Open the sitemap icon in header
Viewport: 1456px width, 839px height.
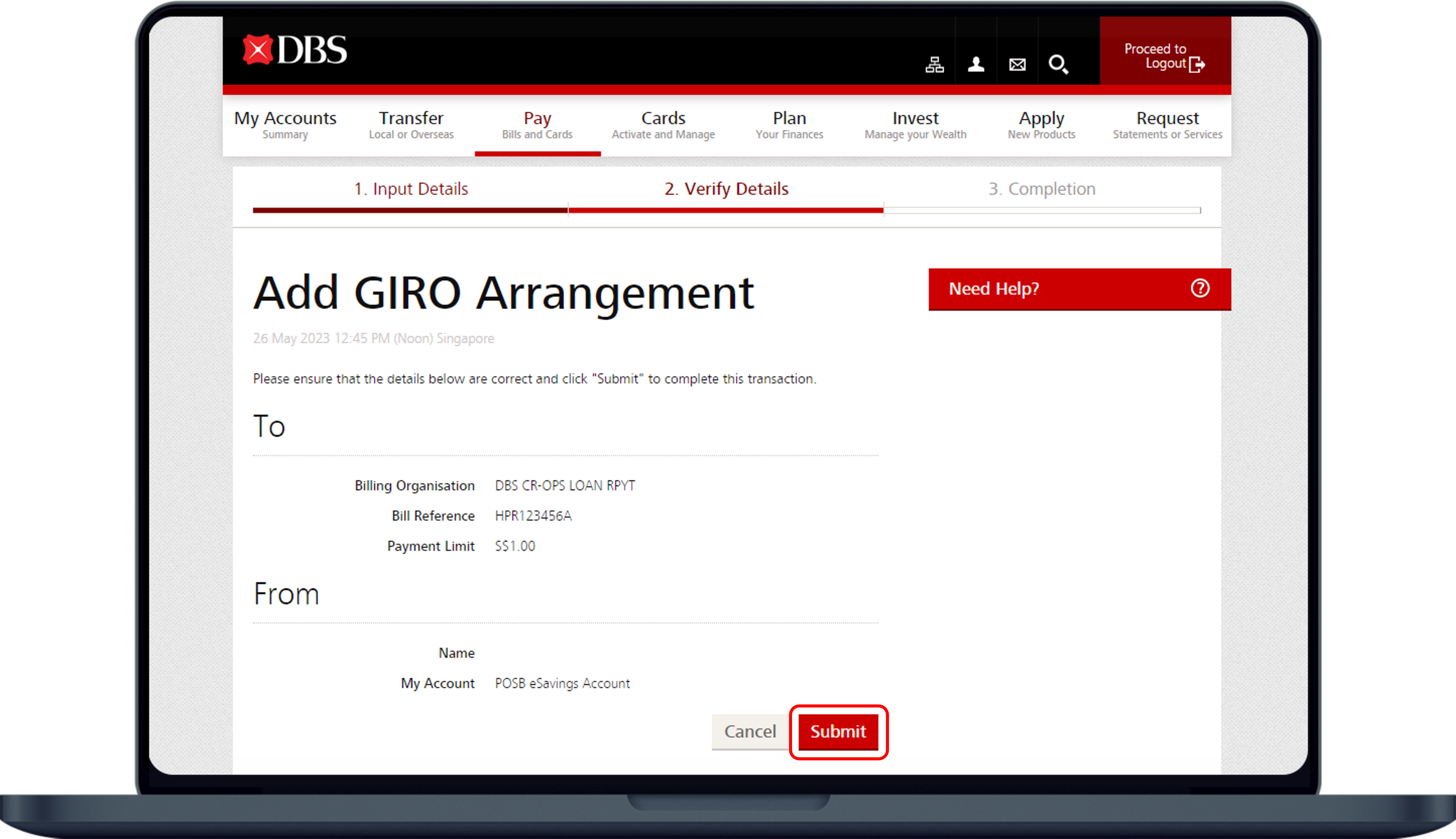click(934, 64)
